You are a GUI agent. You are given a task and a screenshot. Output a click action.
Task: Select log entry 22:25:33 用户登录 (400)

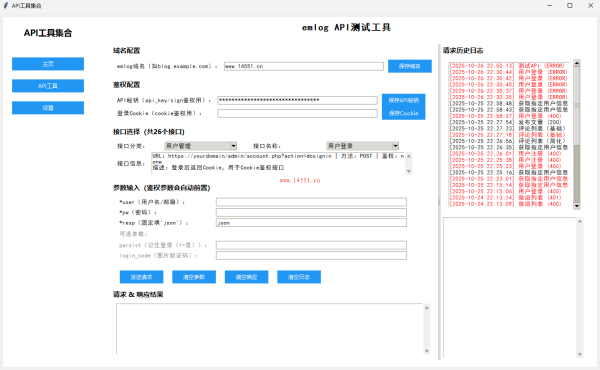[505, 166]
